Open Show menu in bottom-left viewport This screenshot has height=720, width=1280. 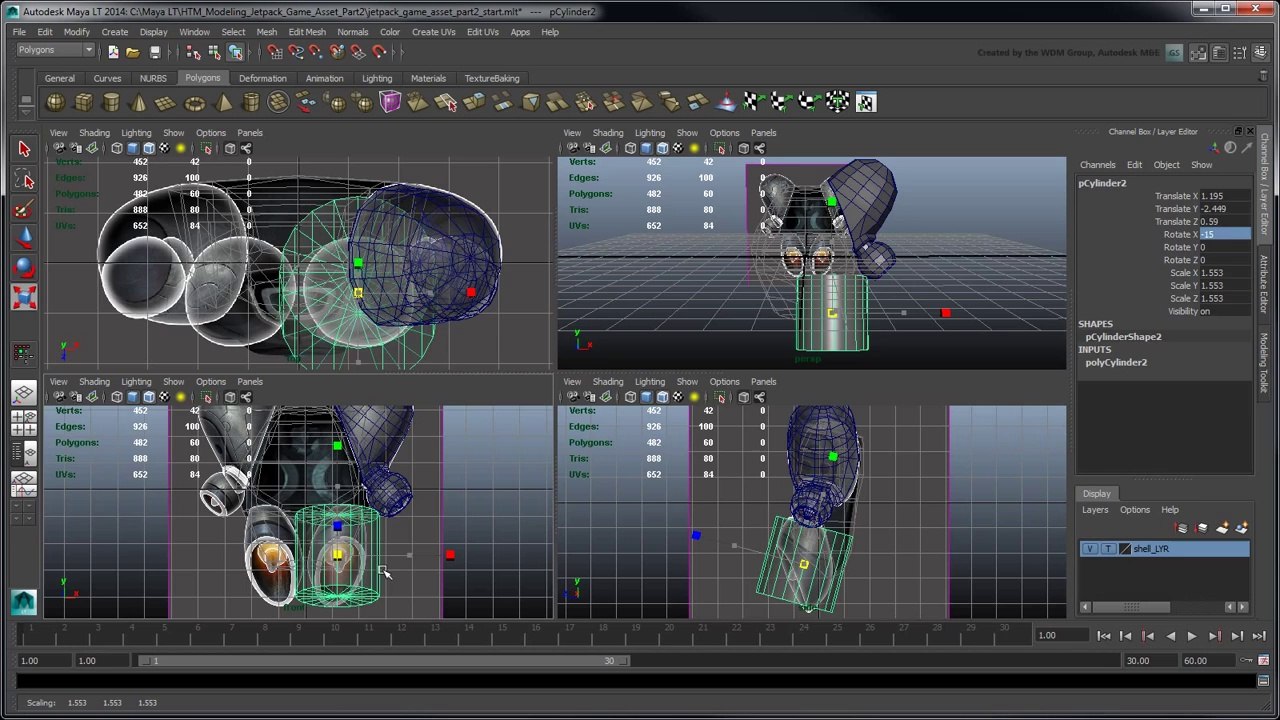(173, 382)
